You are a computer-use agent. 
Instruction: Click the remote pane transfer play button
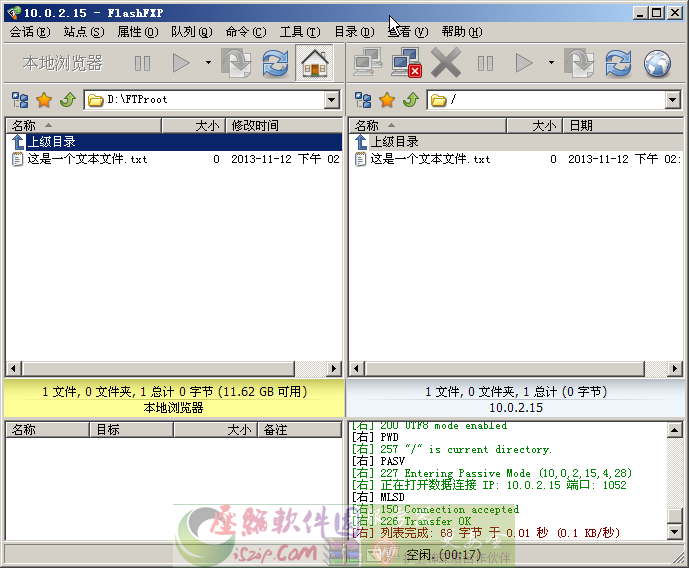click(x=523, y=63)
